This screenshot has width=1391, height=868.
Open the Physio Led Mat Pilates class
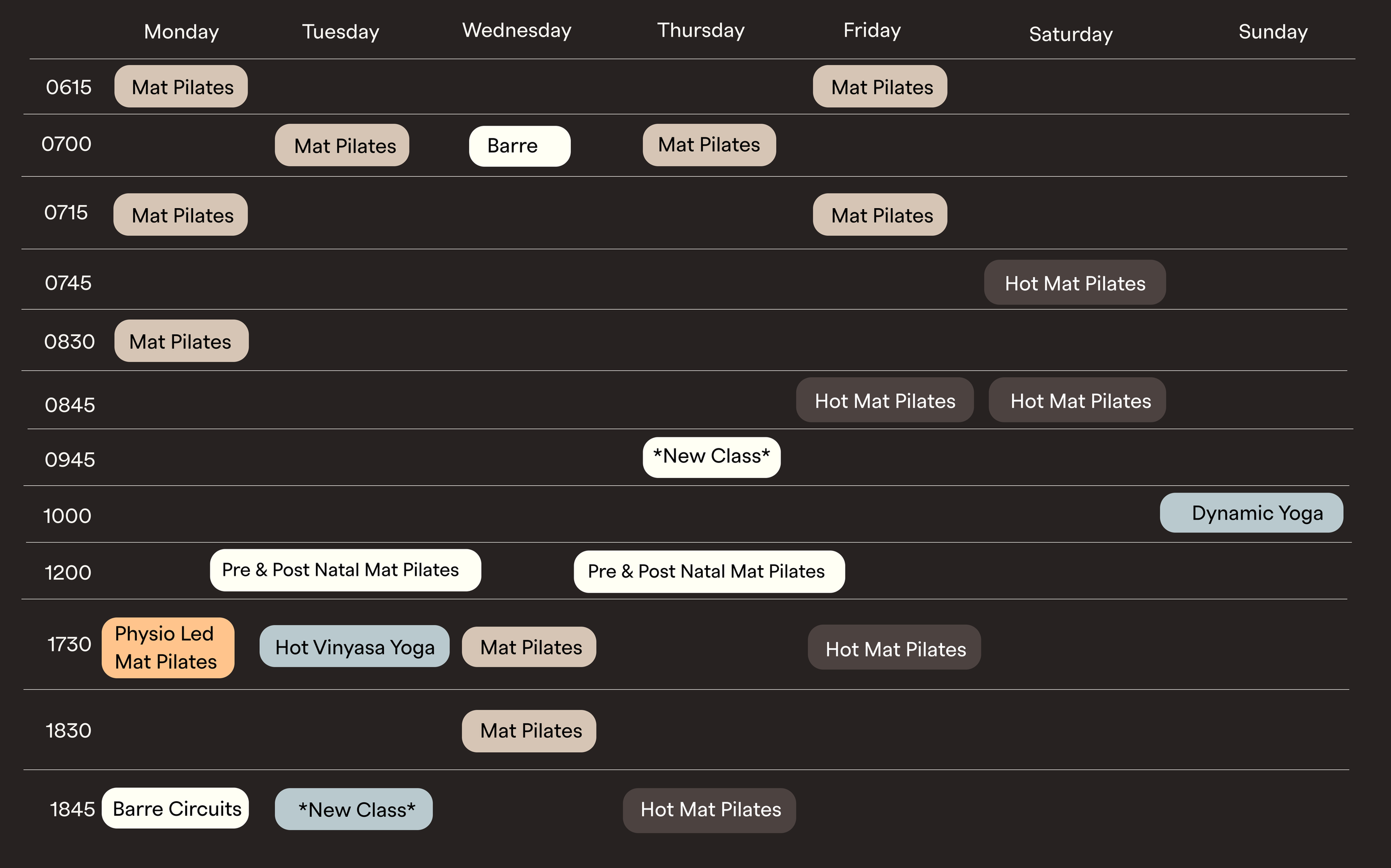pos(168,648)
